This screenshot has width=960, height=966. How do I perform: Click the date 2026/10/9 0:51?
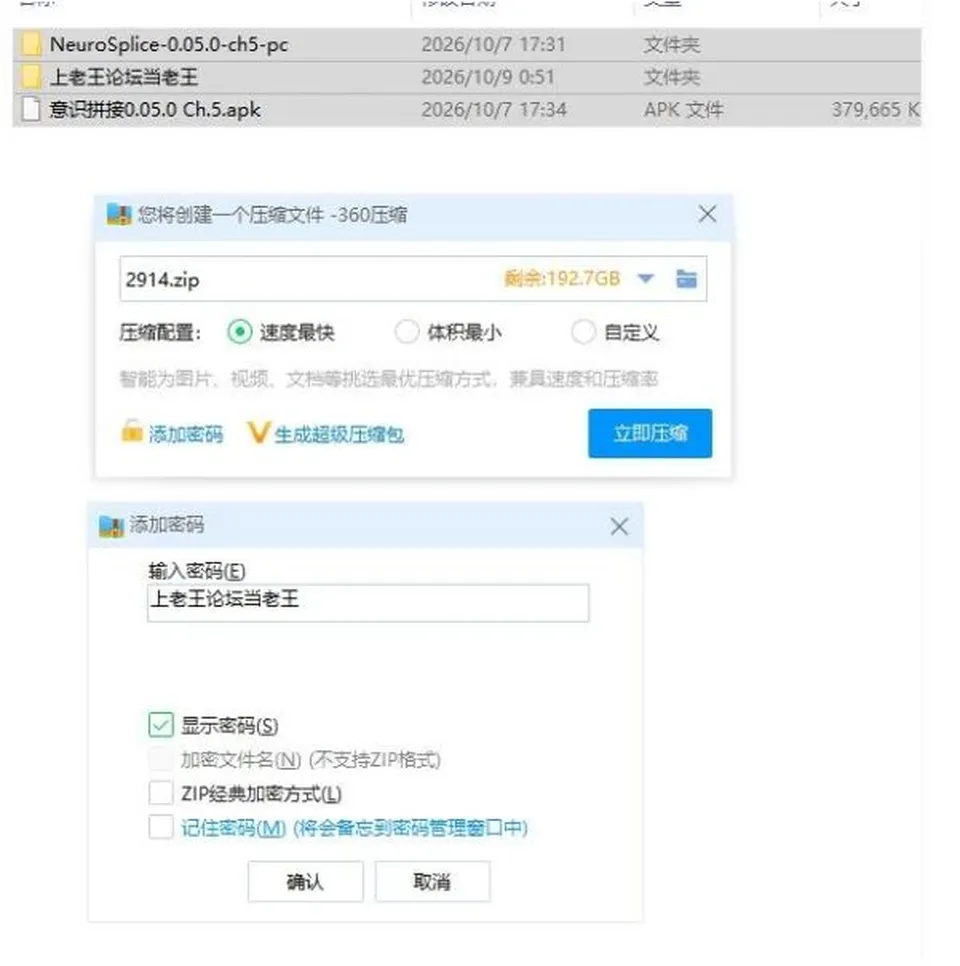[488, 77]
